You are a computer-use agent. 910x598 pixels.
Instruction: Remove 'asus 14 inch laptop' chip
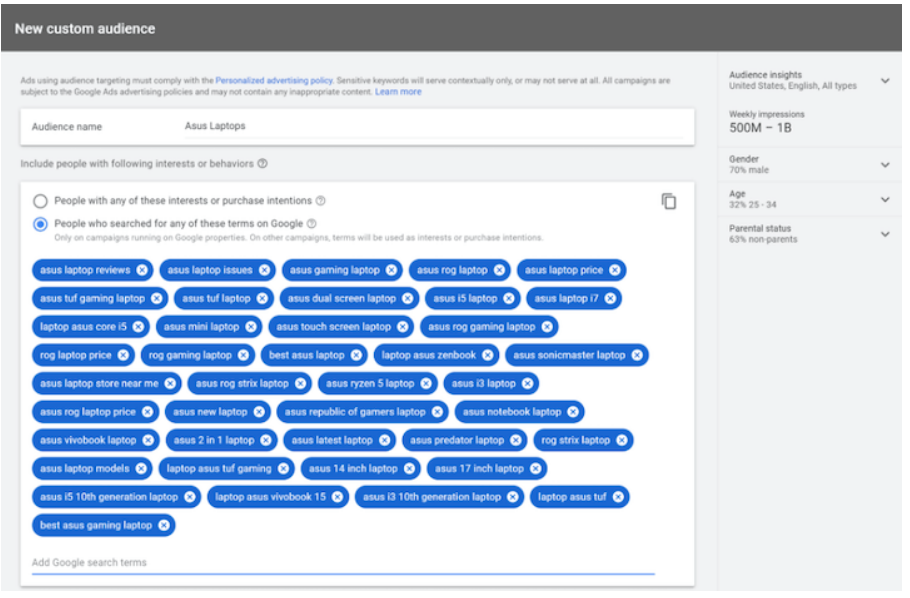coord(410,469)
